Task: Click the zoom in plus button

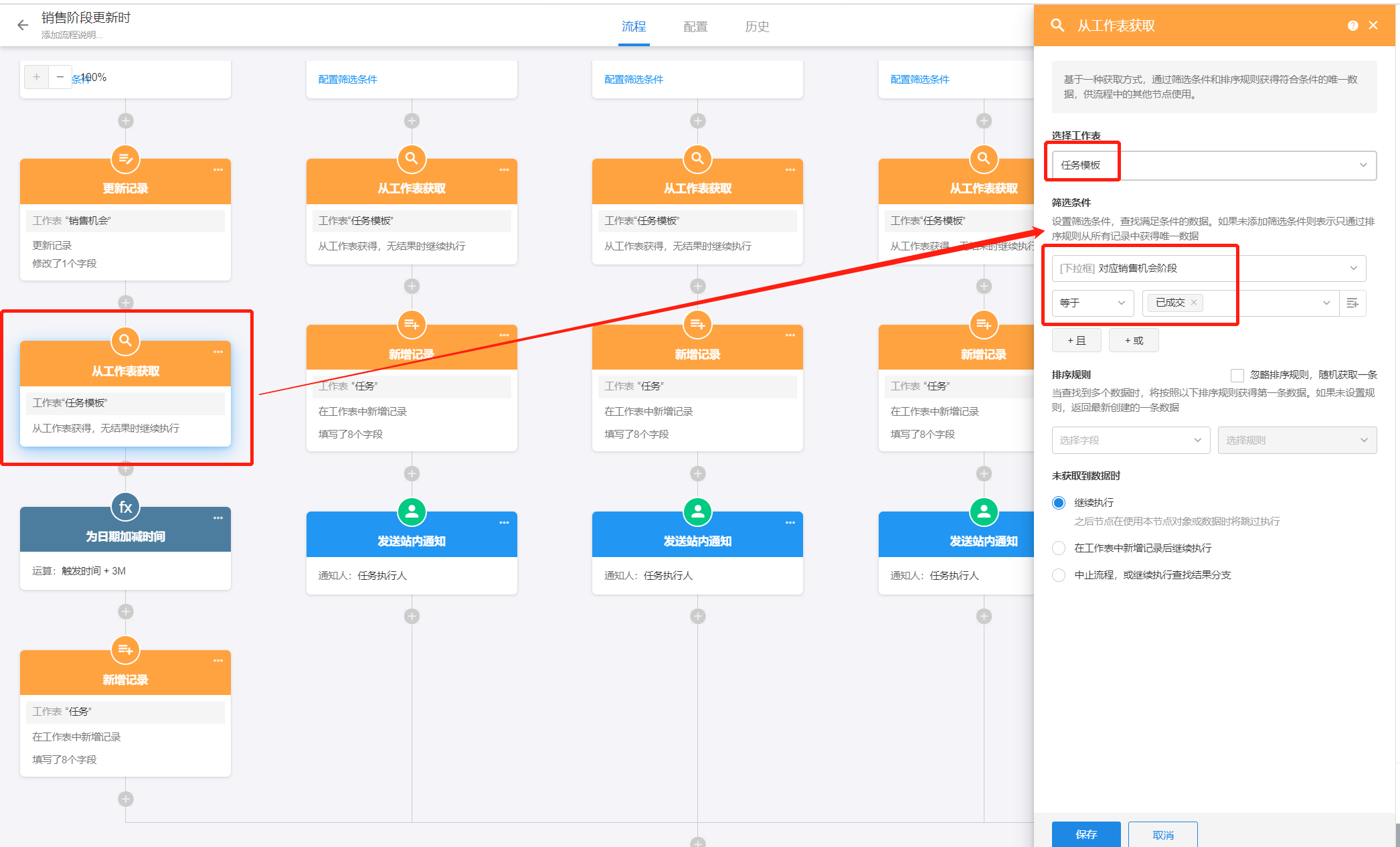Action: (x=37, y=77)
